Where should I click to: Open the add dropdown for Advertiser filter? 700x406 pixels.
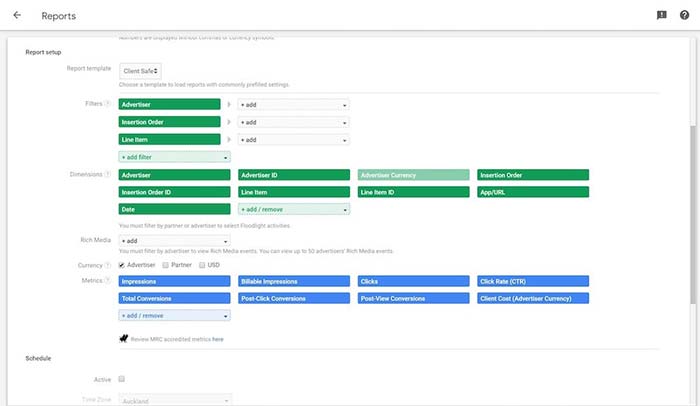[x=293, y=105]
